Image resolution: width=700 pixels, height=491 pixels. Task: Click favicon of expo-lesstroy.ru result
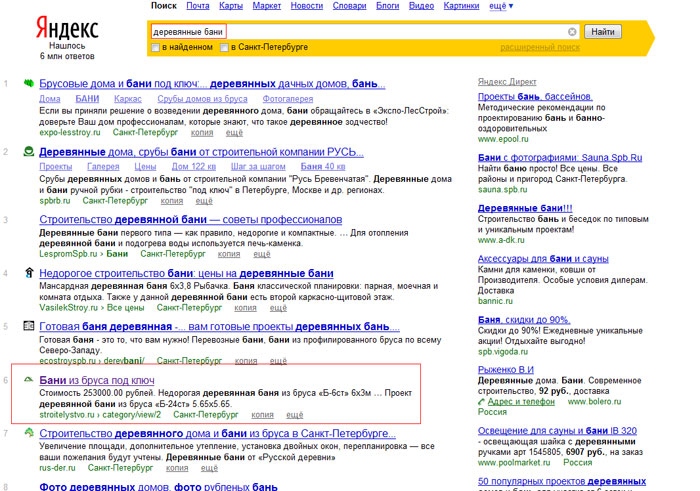(29, 83)
